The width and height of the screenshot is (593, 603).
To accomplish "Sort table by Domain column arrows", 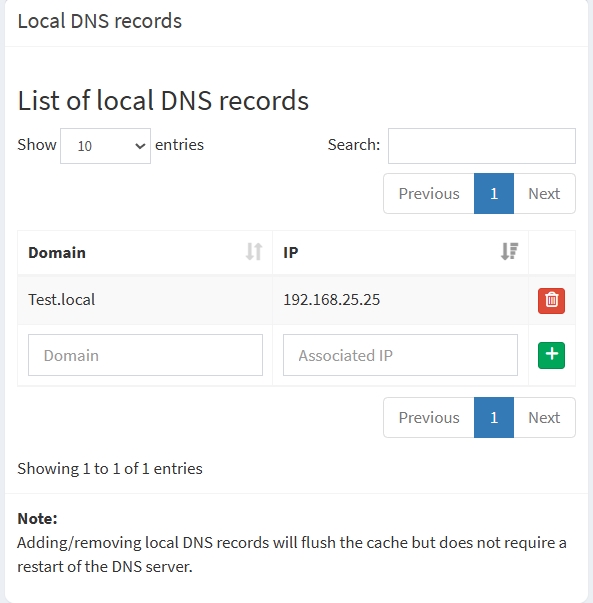I will (254, 252).
